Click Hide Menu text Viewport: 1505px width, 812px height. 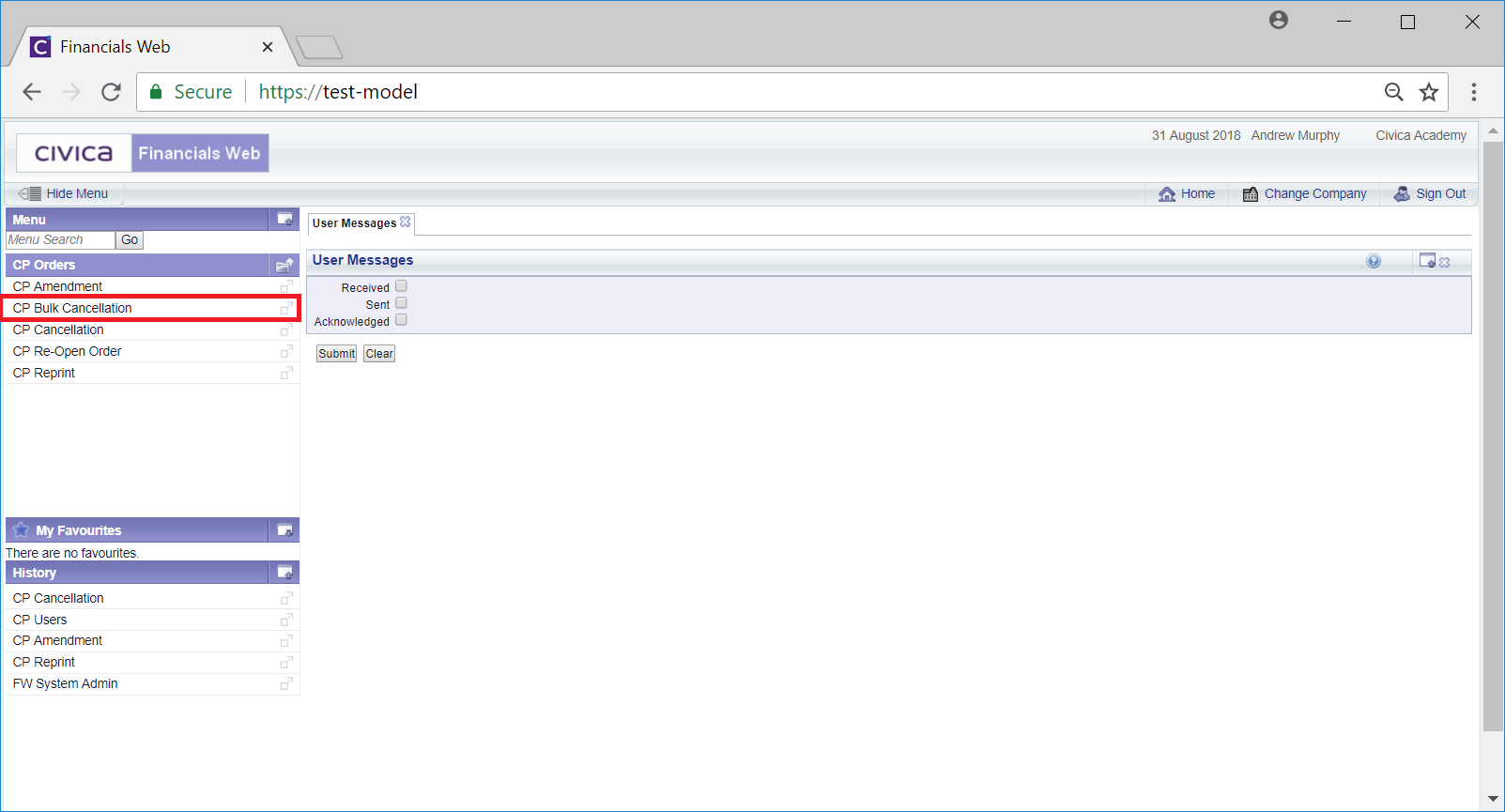[x=77, y=193]
